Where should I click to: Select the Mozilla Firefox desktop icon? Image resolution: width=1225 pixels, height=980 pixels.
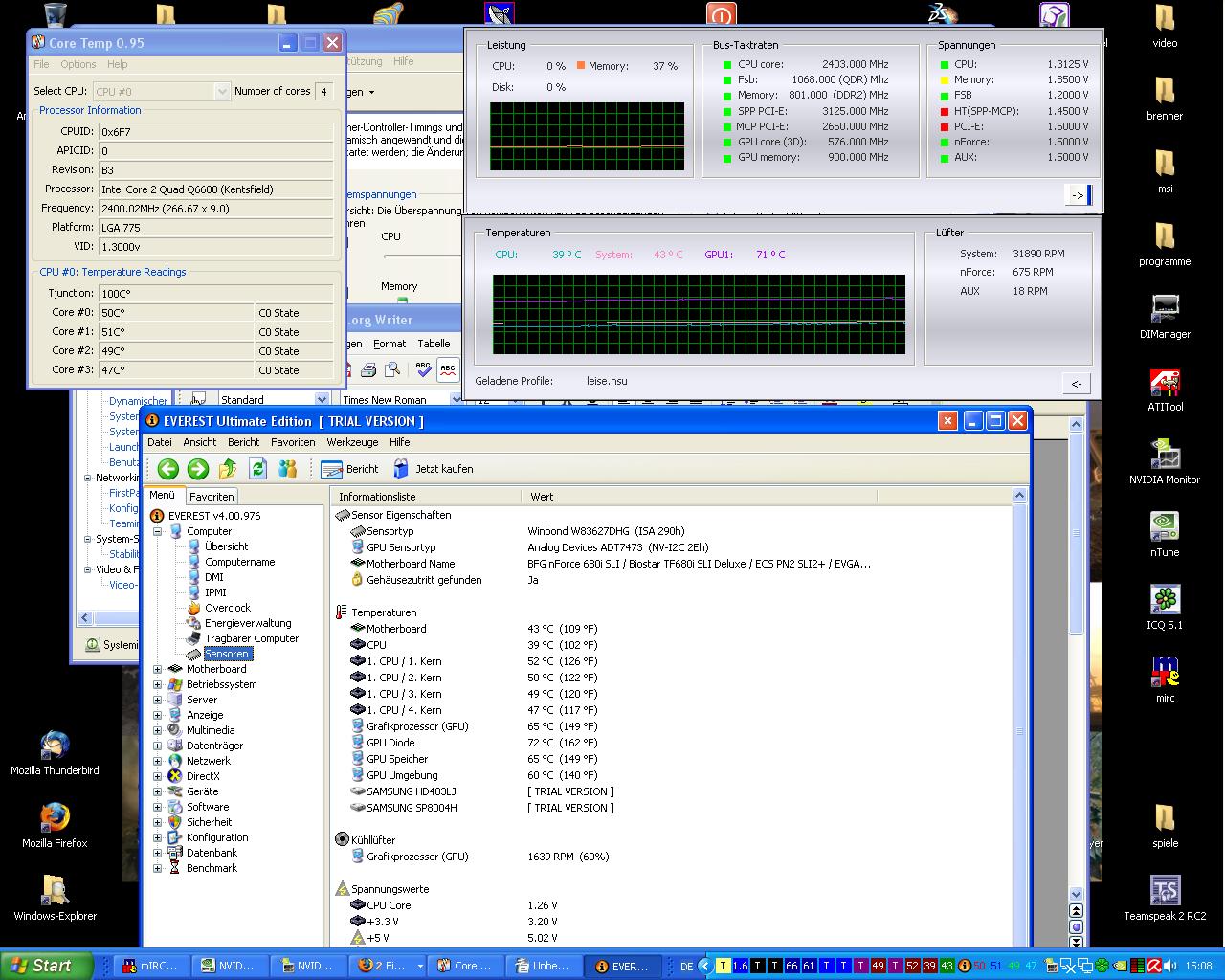coord(55,826)
